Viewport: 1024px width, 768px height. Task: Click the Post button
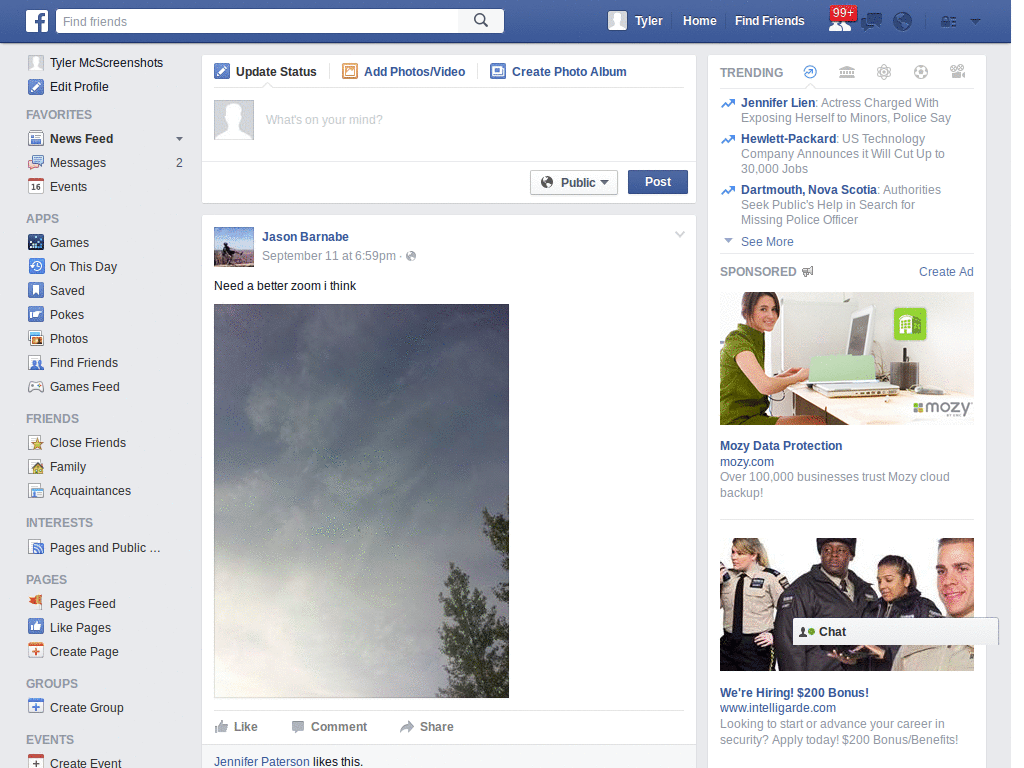coord(658,182)
